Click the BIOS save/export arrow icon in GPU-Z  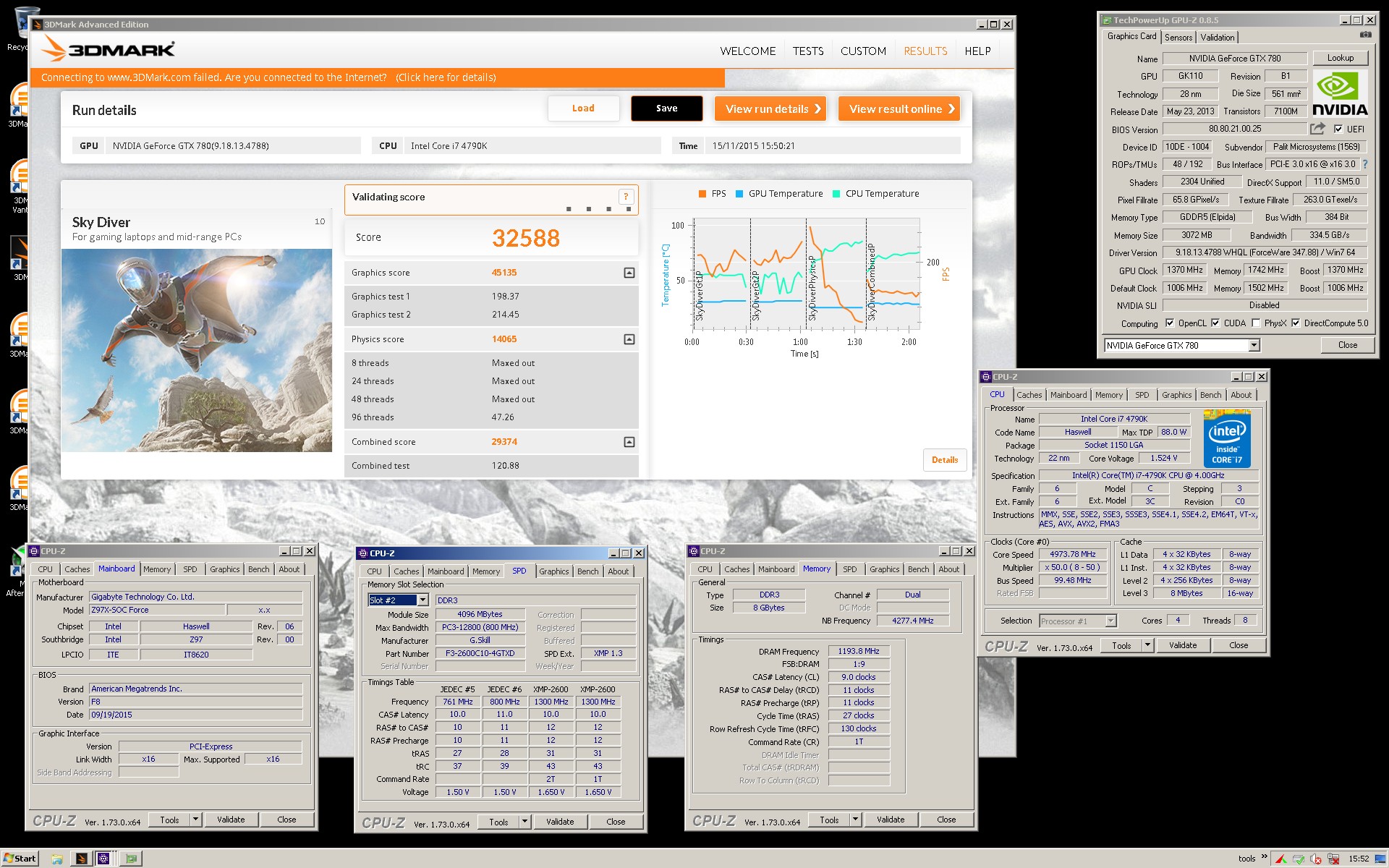point(1318,129)
